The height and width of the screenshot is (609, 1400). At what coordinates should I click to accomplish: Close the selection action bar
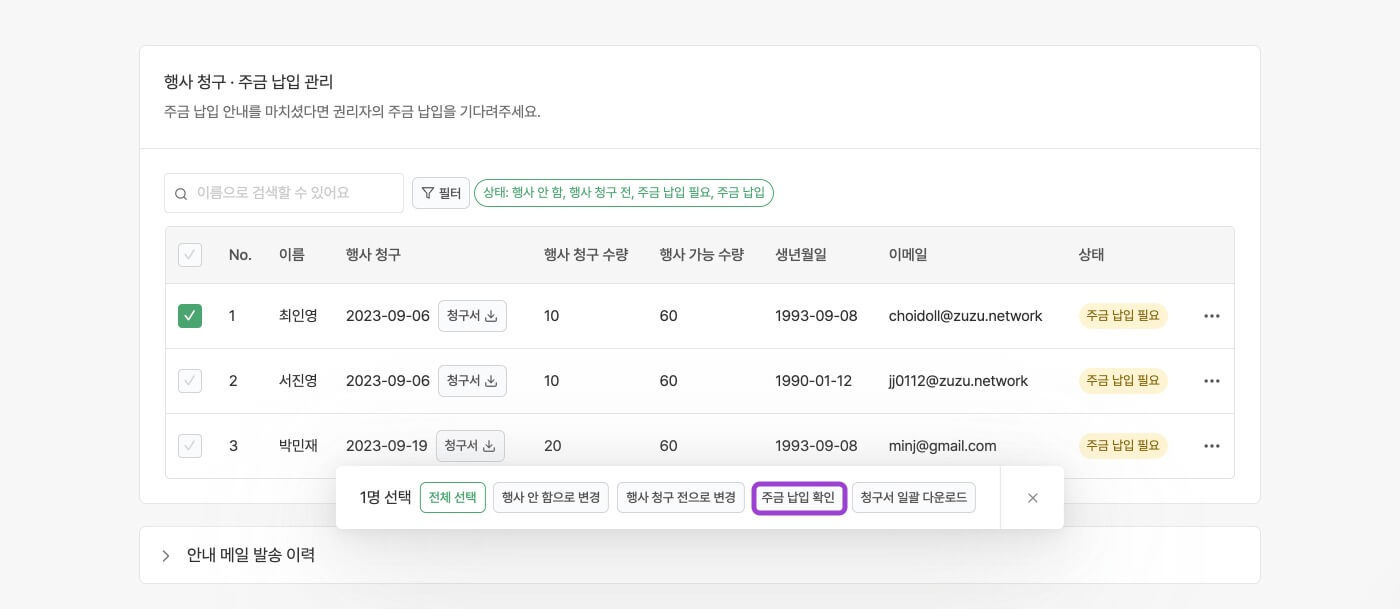(x=1033, y=498)
